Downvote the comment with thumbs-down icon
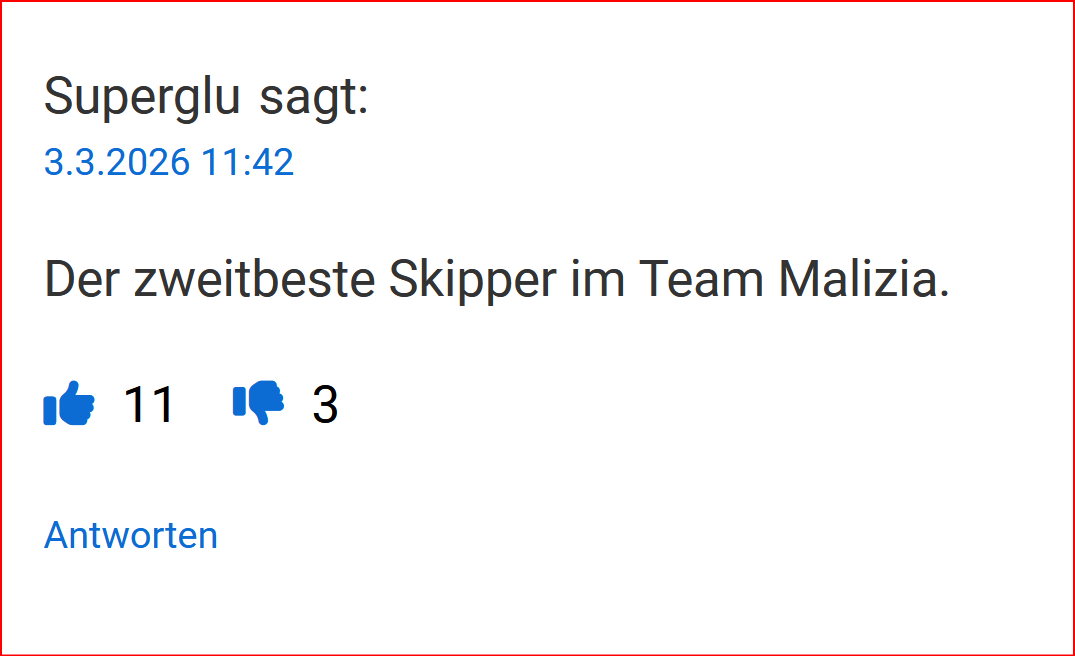Viewport: 1075px width, 656px height. [x=258, y=402]
